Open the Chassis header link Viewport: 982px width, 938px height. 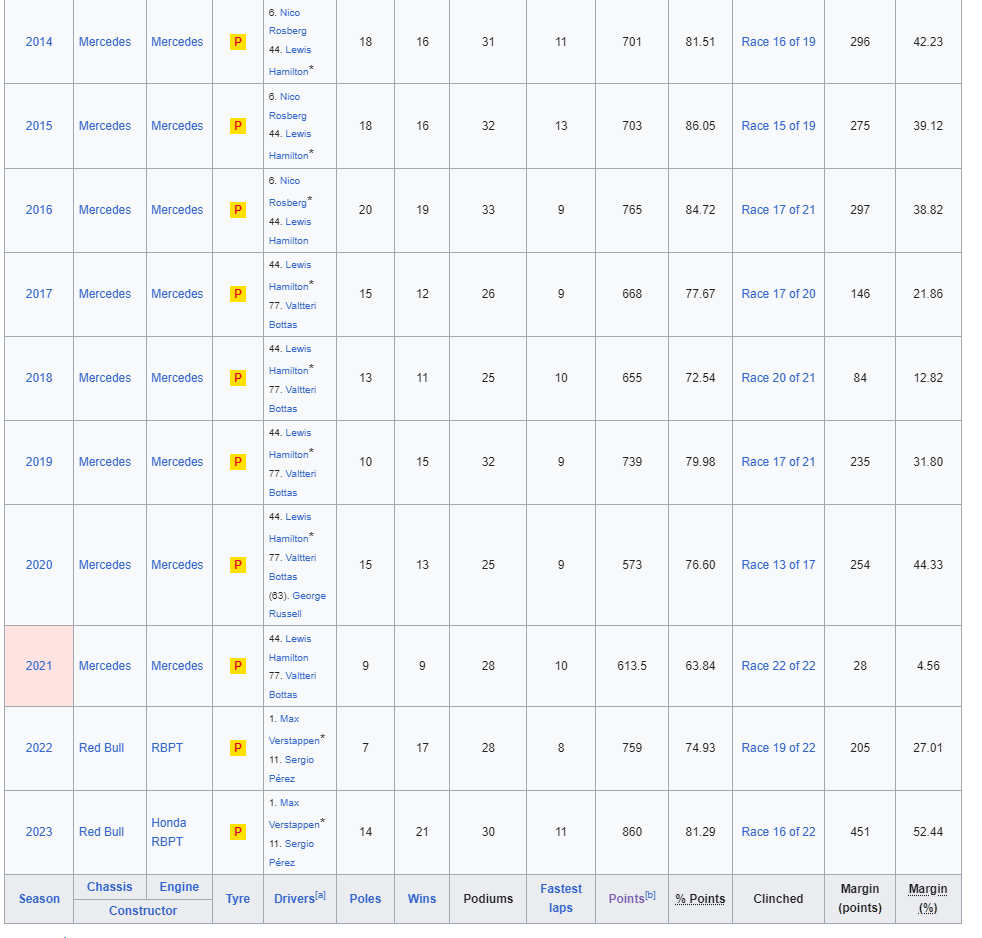[x=110, y=887]
